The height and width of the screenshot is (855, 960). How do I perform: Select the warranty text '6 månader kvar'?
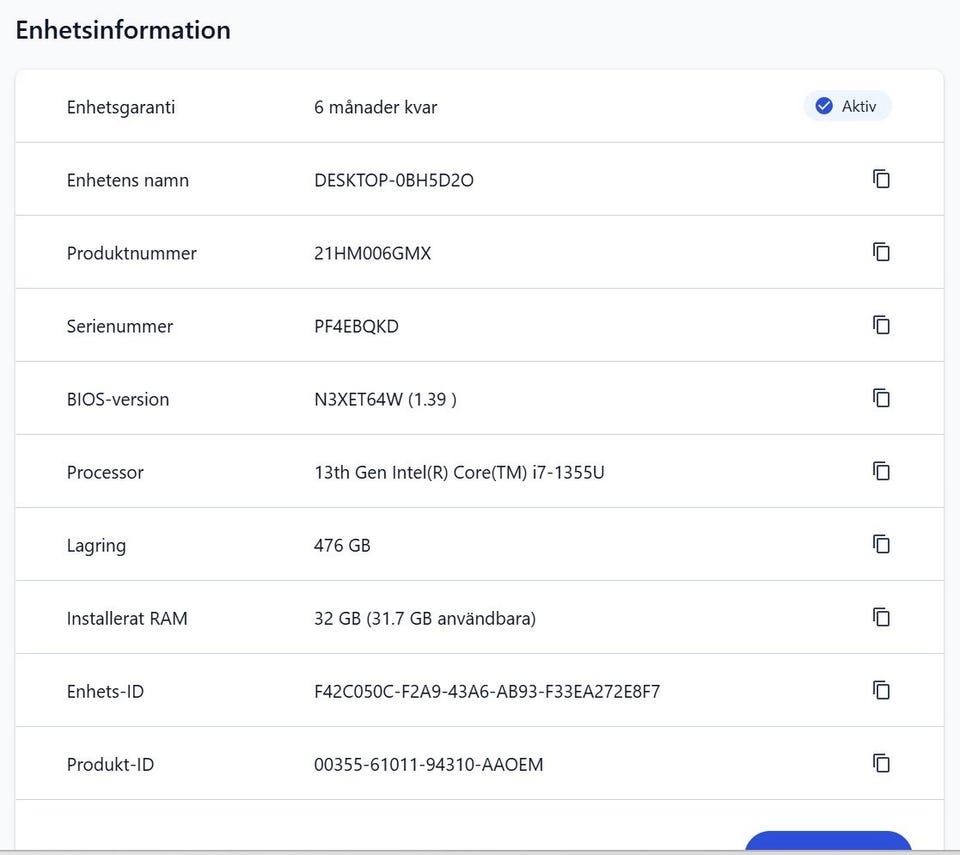click(375, 107)
